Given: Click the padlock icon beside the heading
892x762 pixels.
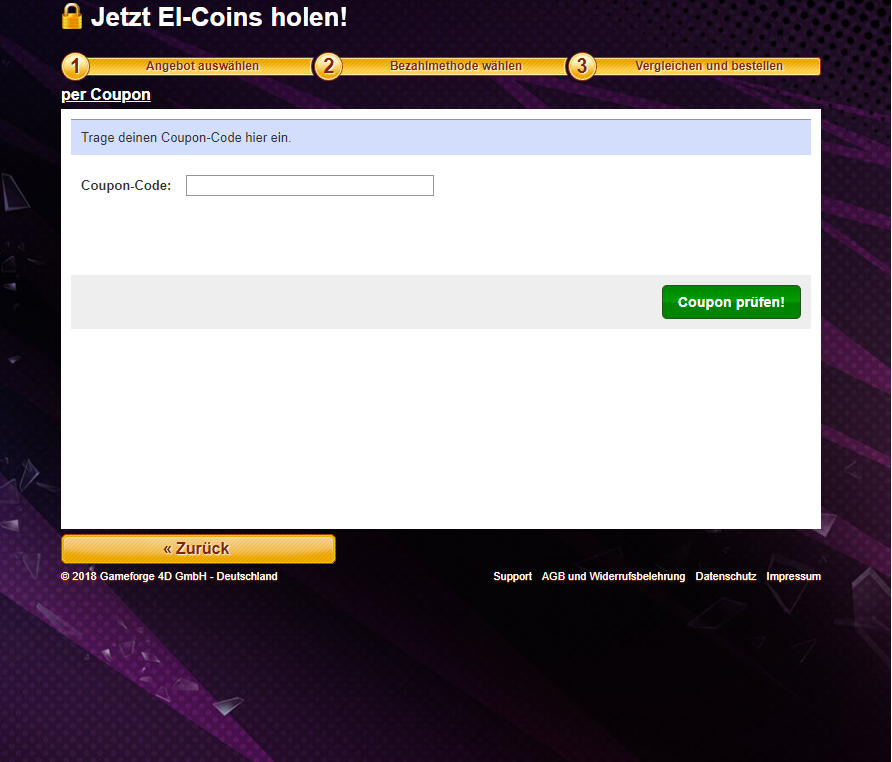Looking at the screenshot, I should 72,16.
